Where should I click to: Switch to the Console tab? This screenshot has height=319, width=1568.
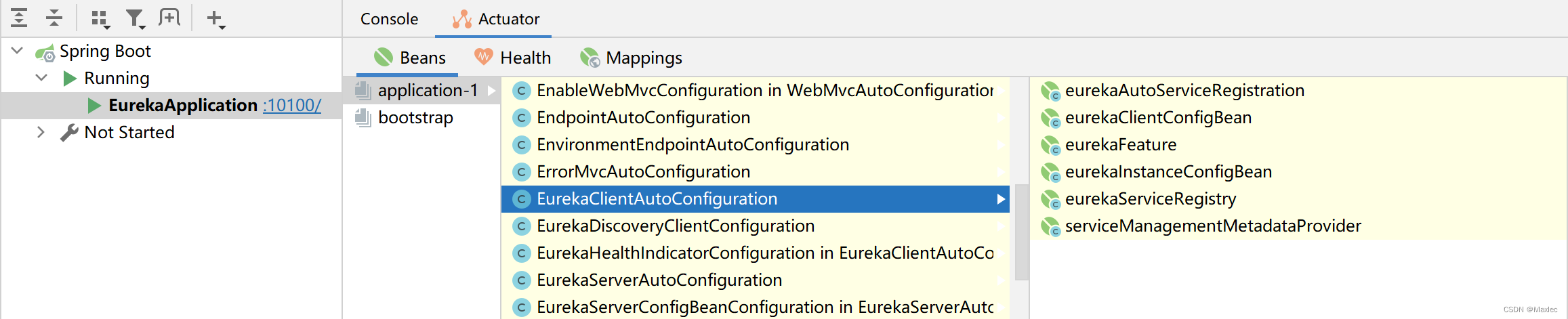pos(389,19)
